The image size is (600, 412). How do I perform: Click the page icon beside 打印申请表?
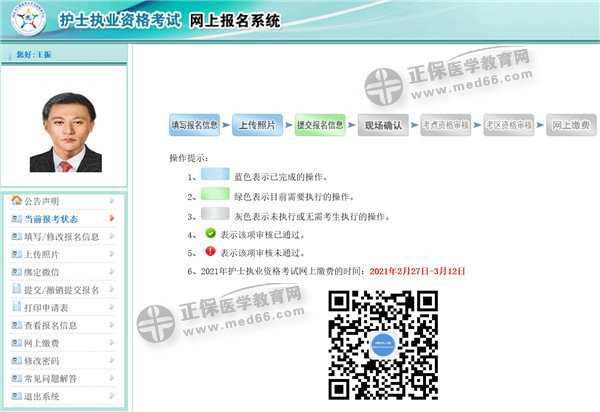(16, 308)
